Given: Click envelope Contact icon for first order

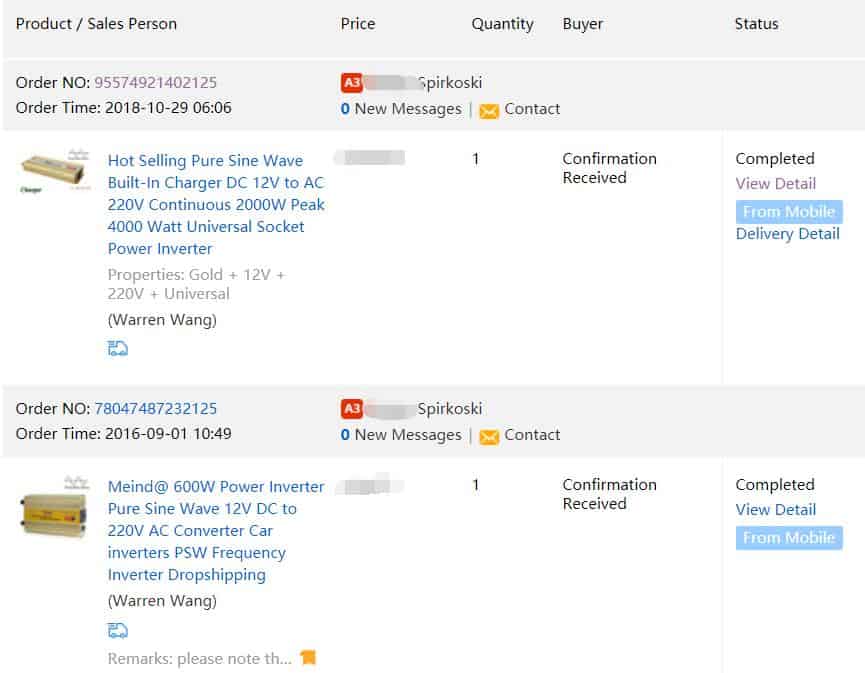Looking at the screenshot, I should tap(489, 111).
